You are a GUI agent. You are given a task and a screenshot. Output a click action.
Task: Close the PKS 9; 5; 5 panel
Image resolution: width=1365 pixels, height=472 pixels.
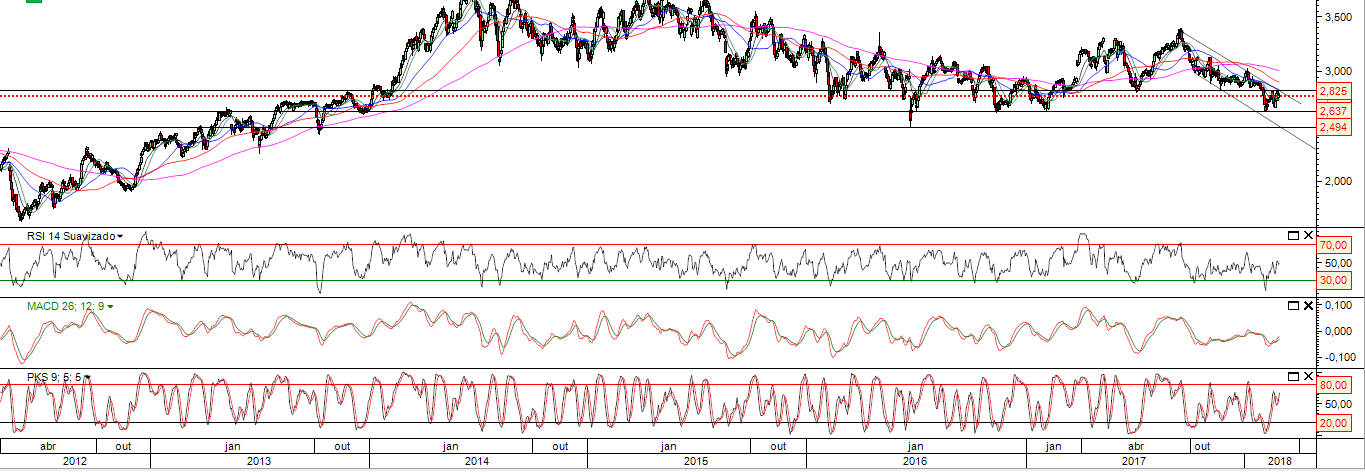[1307, 376]
